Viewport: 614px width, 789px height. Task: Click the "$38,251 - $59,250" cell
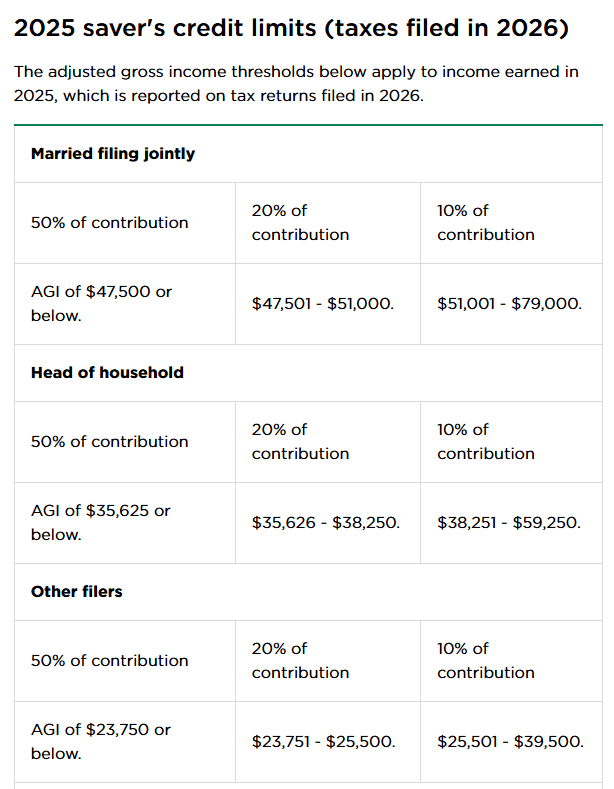(x=509, y=523)
